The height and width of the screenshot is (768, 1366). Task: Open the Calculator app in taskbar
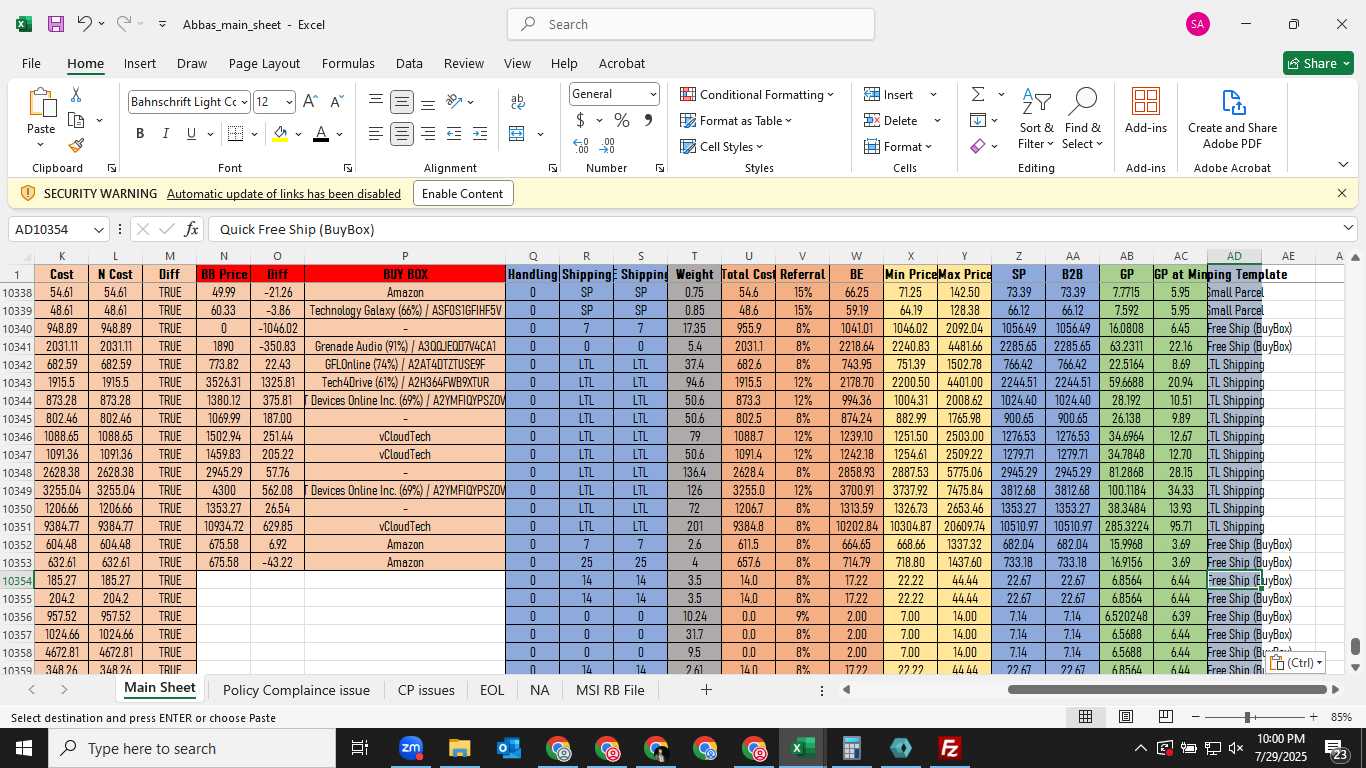pos(852,748)
